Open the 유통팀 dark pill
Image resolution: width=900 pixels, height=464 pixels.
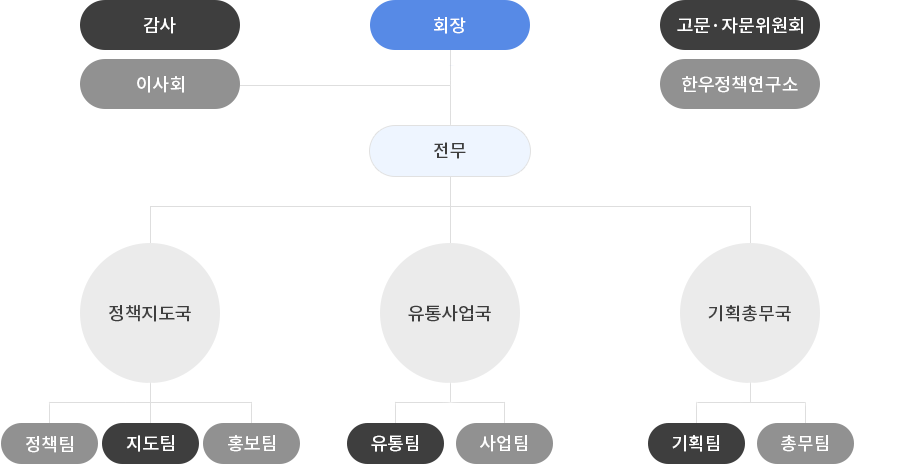[x=395, y=443]
